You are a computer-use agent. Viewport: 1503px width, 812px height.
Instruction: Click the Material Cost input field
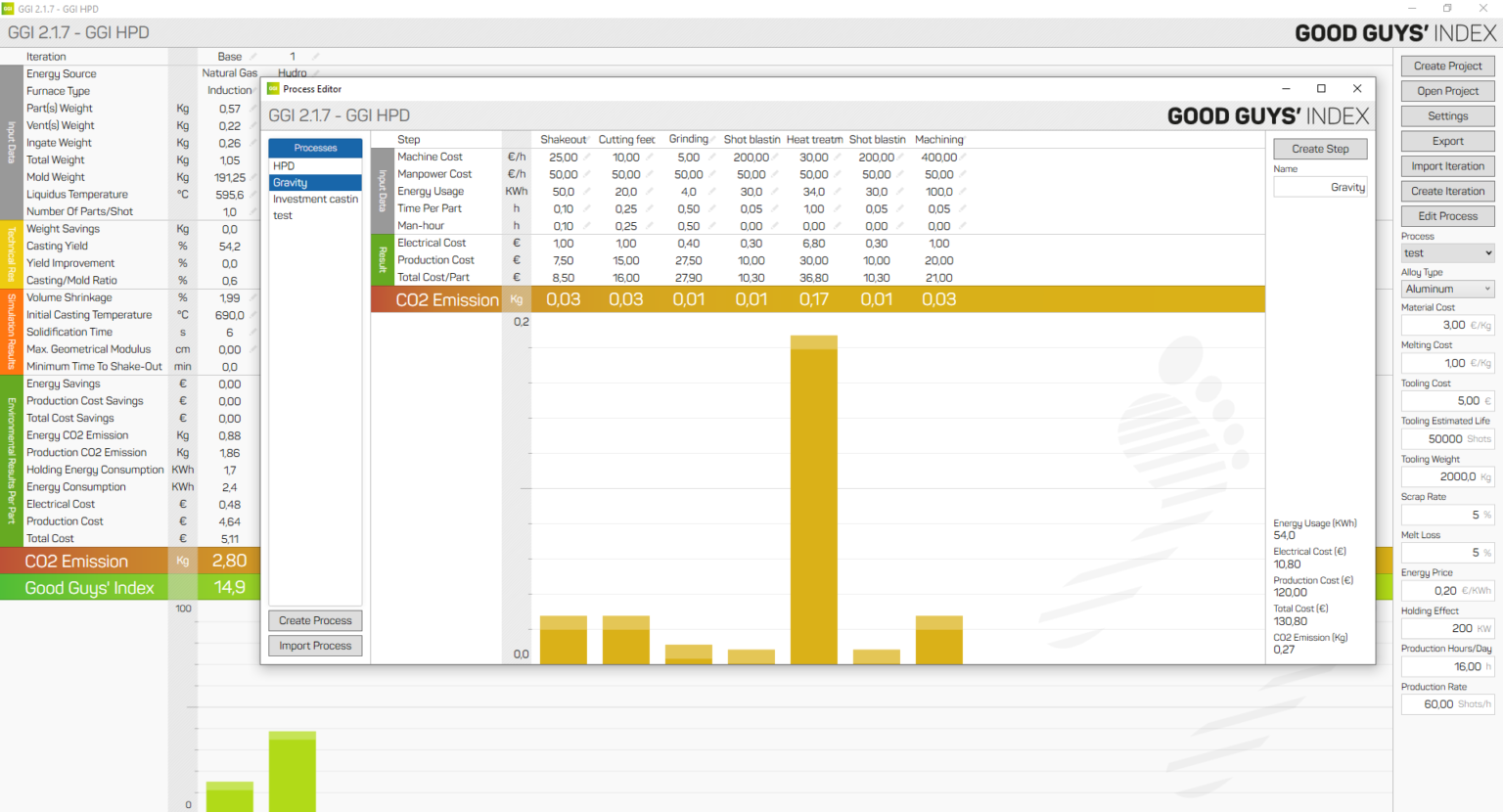tap(1438, 325)
